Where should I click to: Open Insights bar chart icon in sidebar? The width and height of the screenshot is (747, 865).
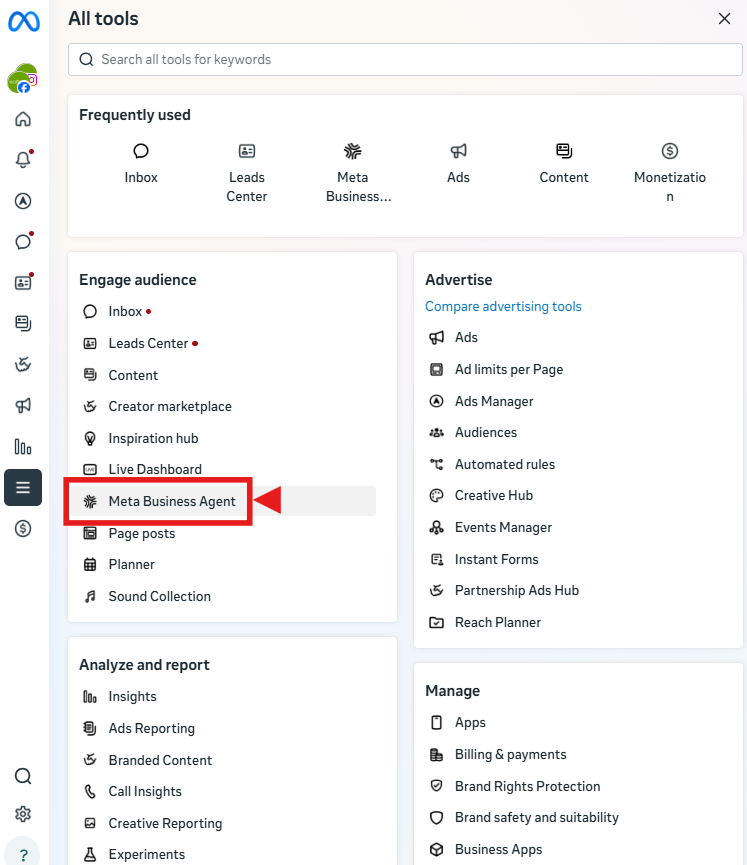tap(23, 446)
